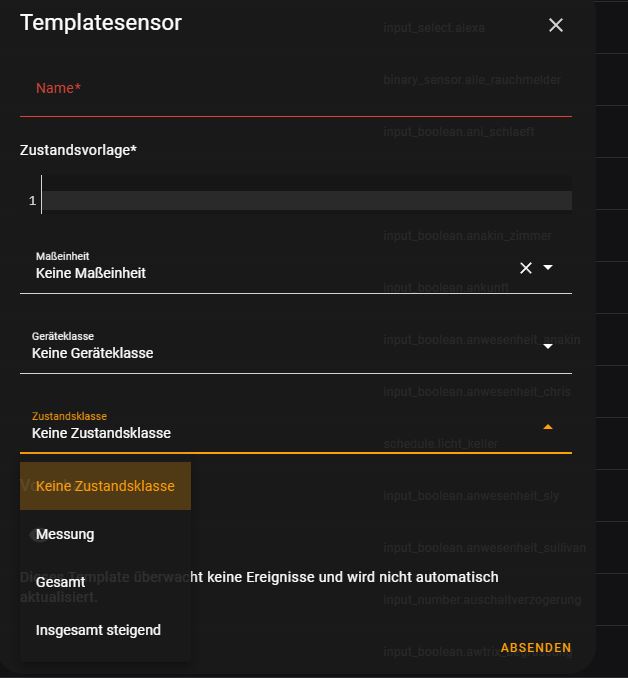Collapse the Zustandsklasse dropdown arrow
Image resolution: width=628 pixels, height=678 pixels.
tap(548, 427)
